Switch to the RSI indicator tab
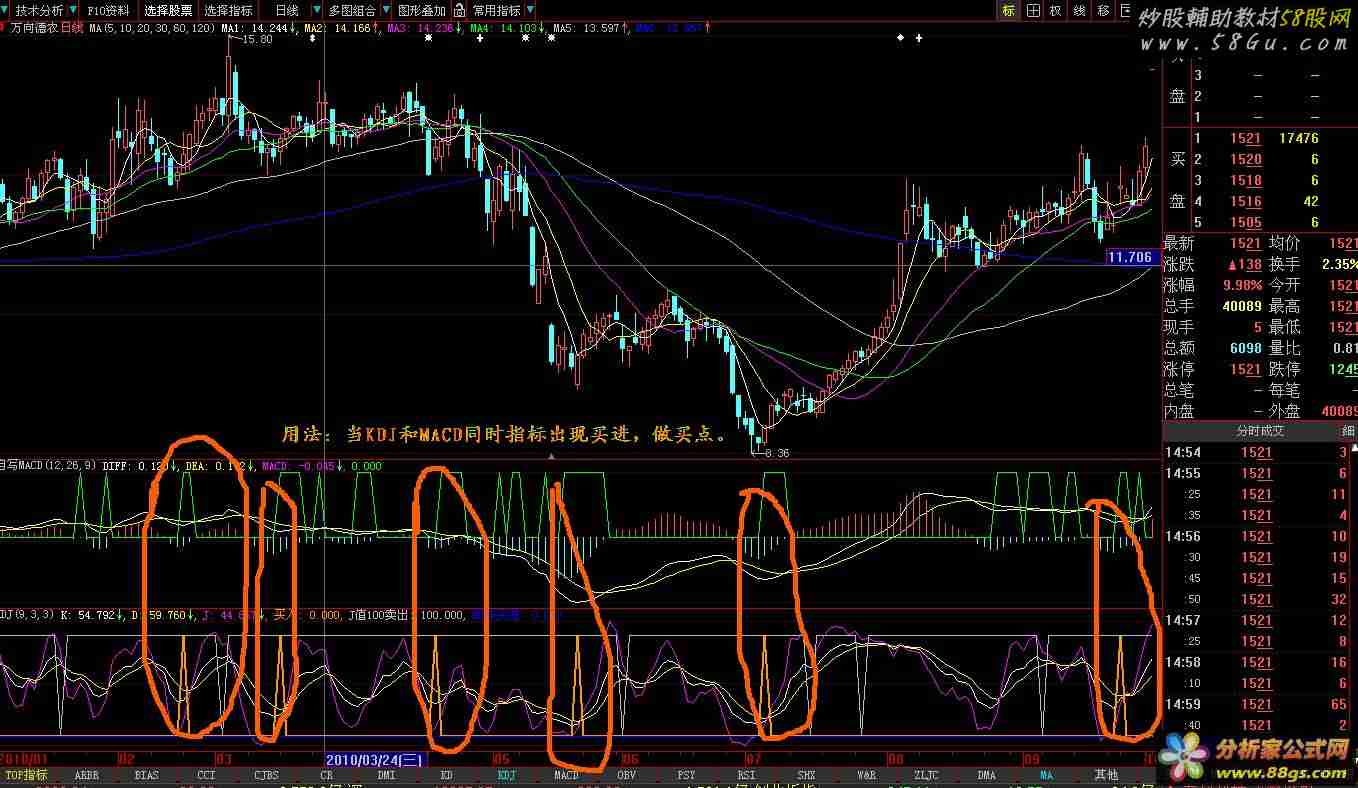Image resolution: width=1358 pixels, height=788 pixels. click(x=746, y=775)
